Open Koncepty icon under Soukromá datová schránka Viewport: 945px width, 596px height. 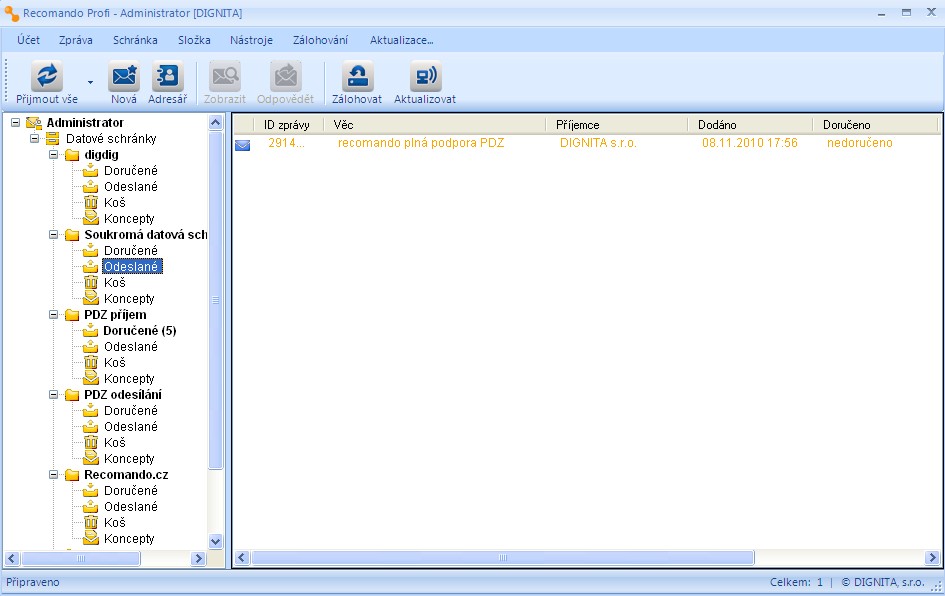90,298
